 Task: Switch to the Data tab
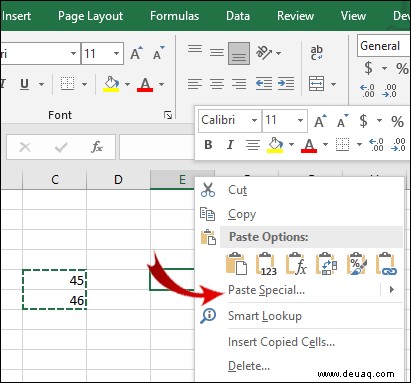pyautogui.click(x=238, y=16)
